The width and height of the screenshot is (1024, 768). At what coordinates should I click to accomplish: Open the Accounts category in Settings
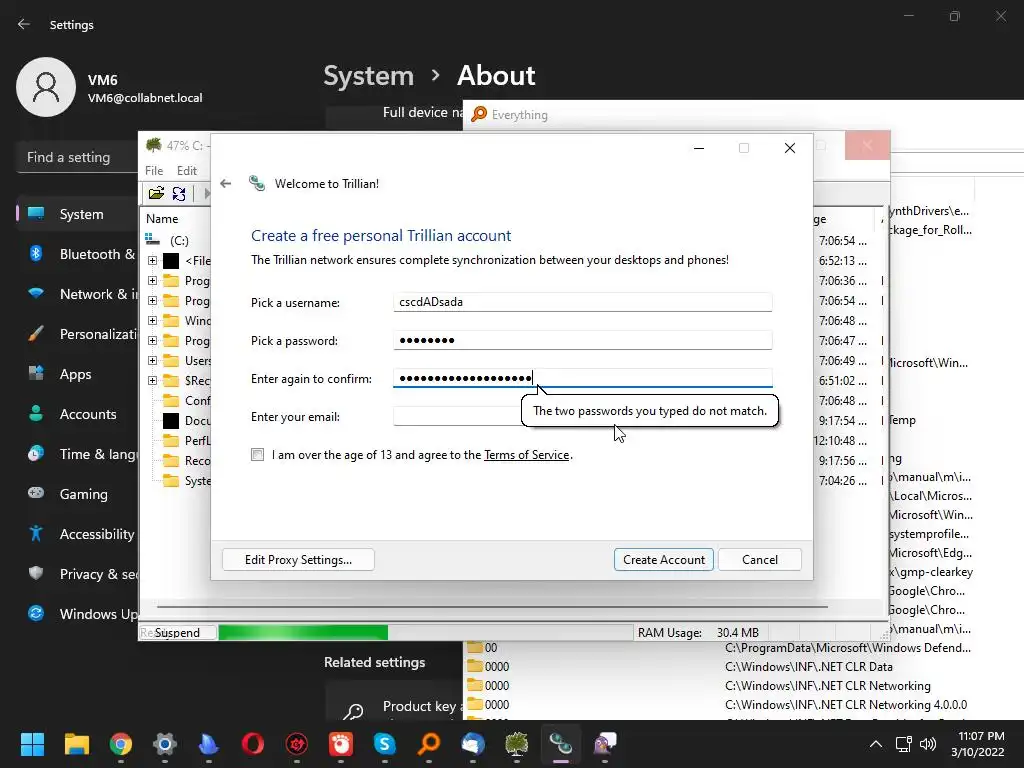77,414
